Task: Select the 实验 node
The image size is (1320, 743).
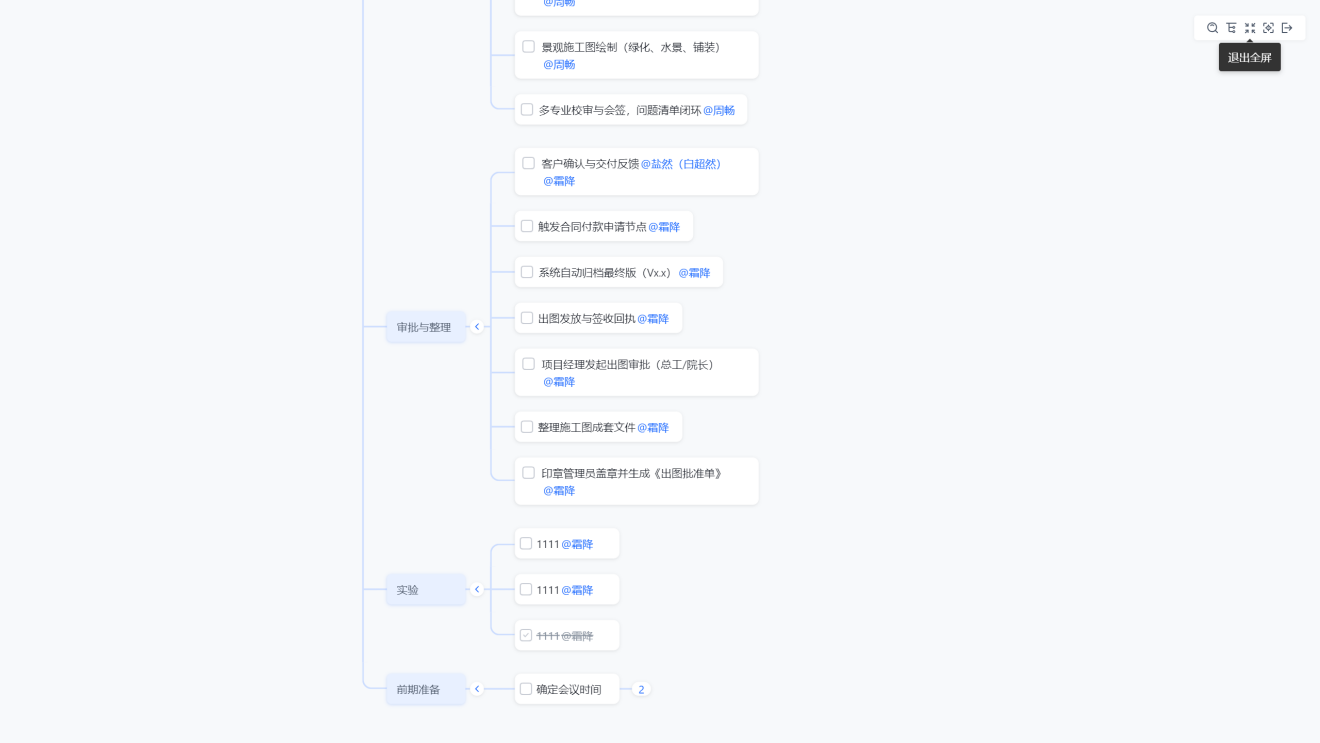Action: coord(425,590)
